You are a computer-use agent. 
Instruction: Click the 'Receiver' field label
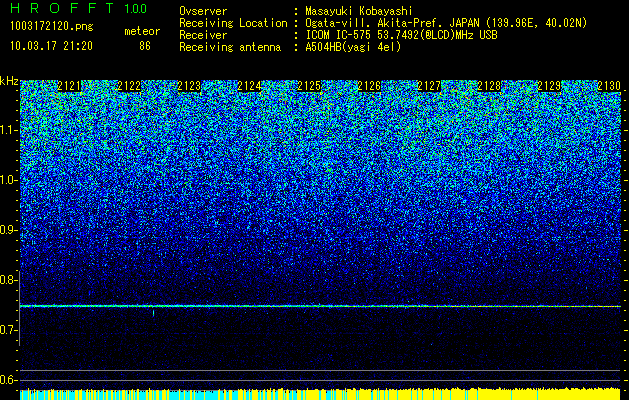pyautogui.click(x=203, y=35)
